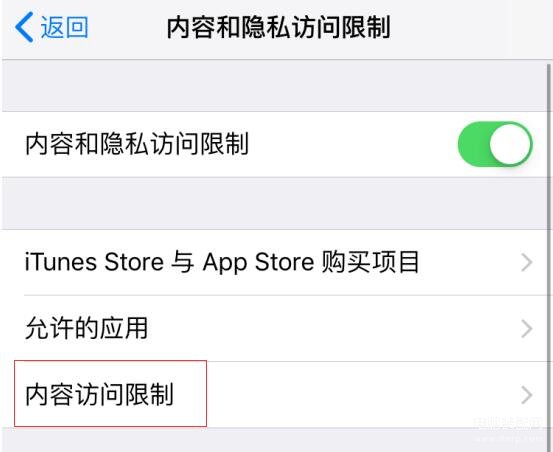553x452 pixels.
Task: Open 内容访问限制 settings
Action: pyautogui.click(x=276, y=395)
